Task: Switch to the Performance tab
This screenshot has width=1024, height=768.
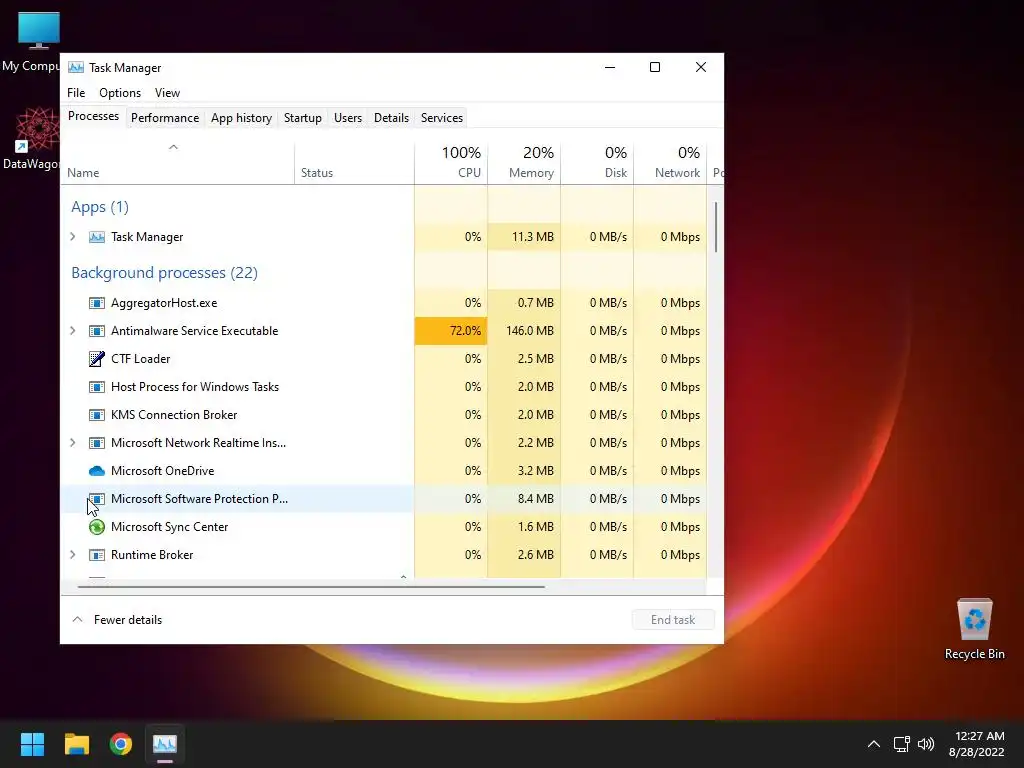Action: coord(165,118)
